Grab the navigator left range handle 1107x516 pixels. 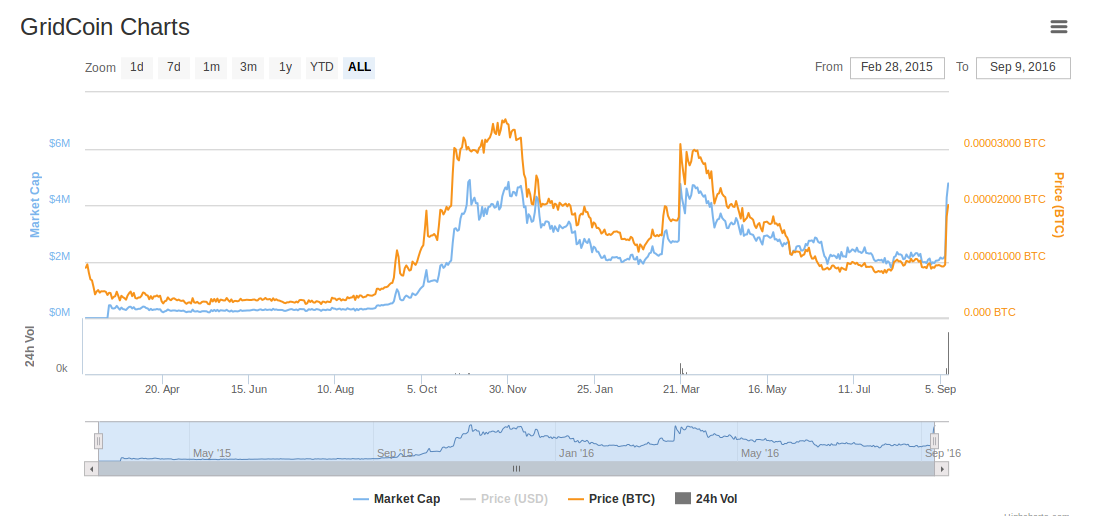tap(98, 441)
